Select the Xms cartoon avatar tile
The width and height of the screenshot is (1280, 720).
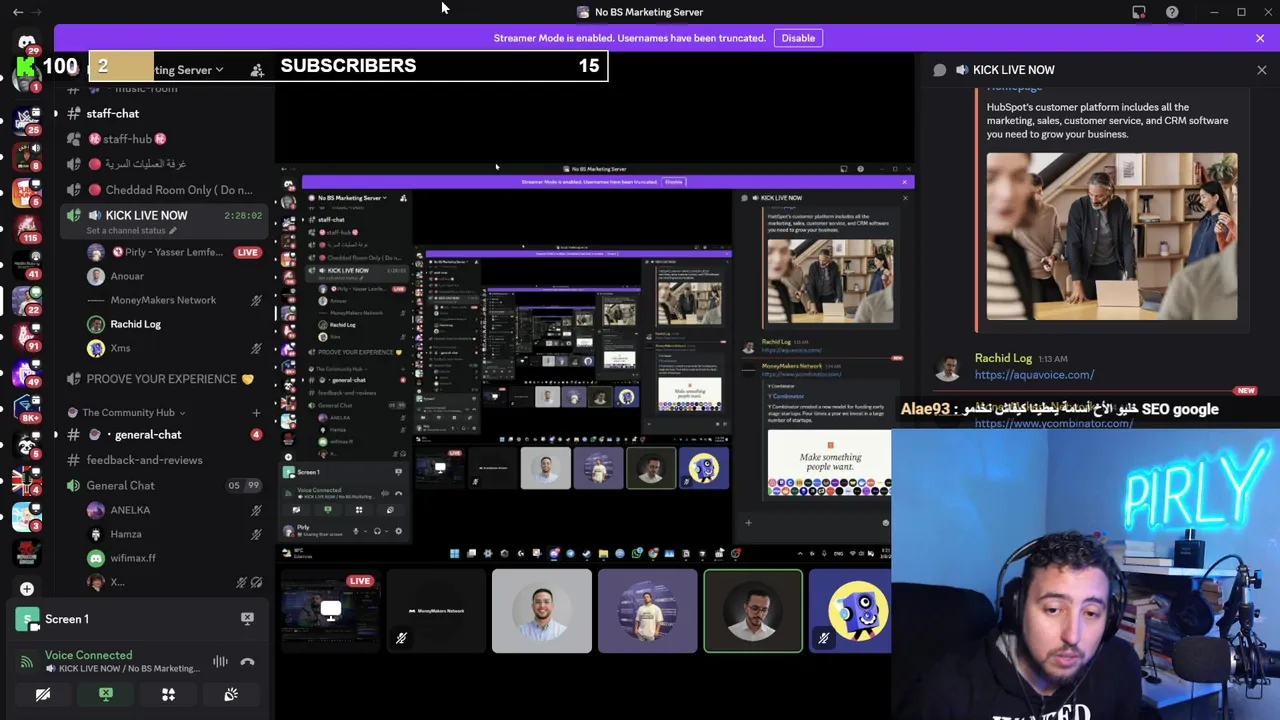tap(850, 611)
